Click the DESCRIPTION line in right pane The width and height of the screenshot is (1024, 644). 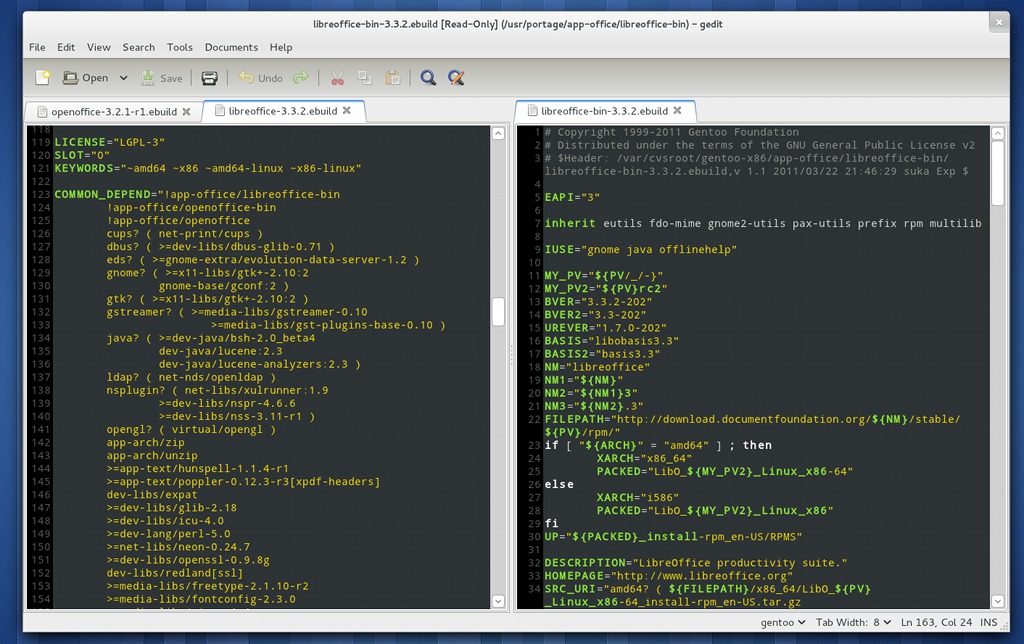(x=696, y=562)
